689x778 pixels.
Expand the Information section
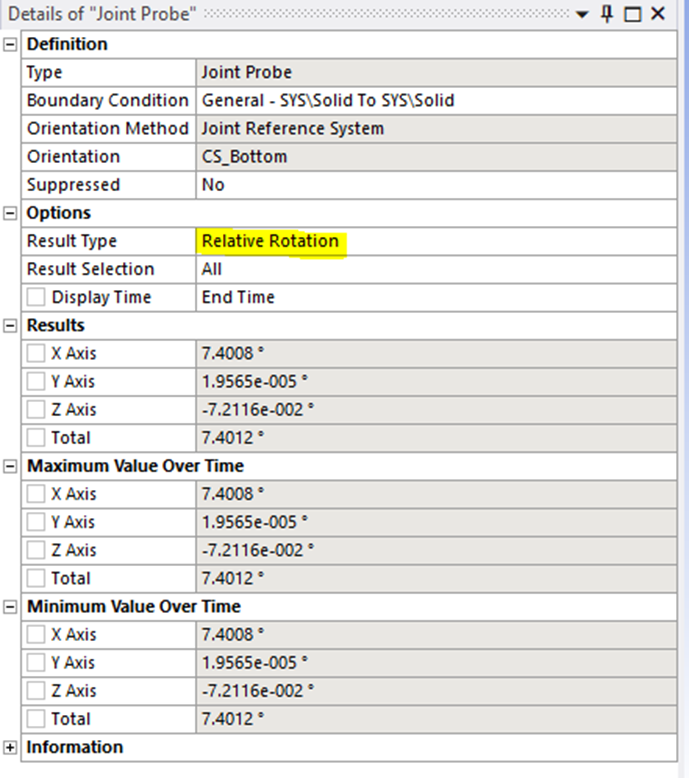[x=11, y=747]
